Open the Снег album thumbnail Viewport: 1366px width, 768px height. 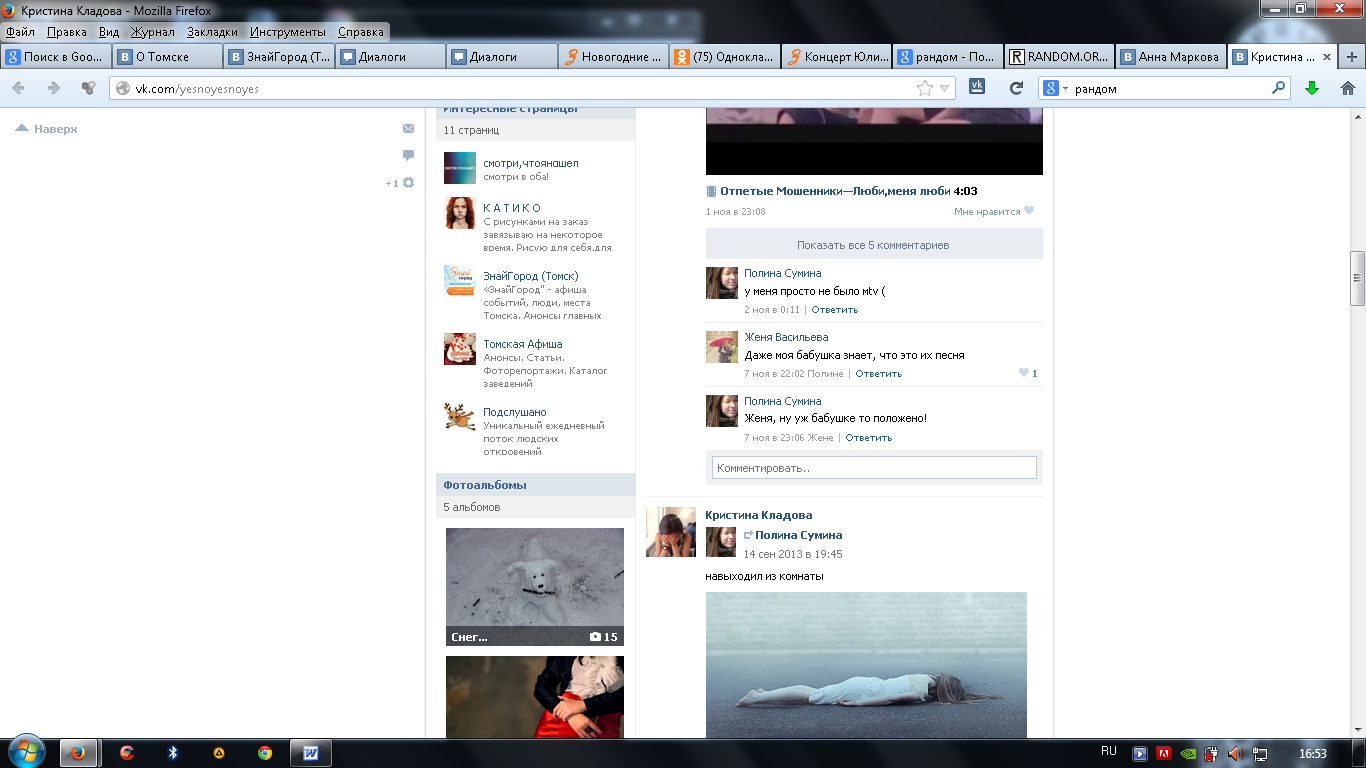[x=535, y=587]
